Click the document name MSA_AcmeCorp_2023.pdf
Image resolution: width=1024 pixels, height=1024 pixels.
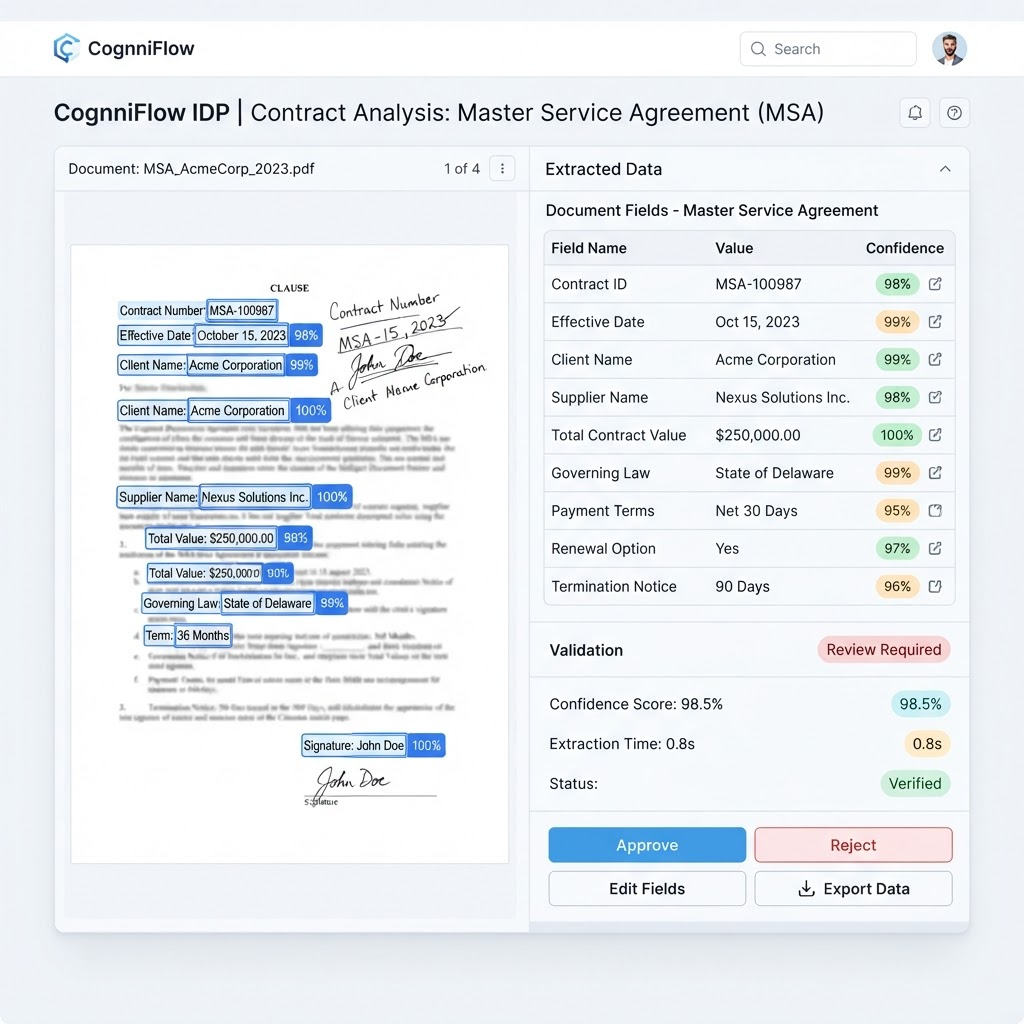point(229,168)
